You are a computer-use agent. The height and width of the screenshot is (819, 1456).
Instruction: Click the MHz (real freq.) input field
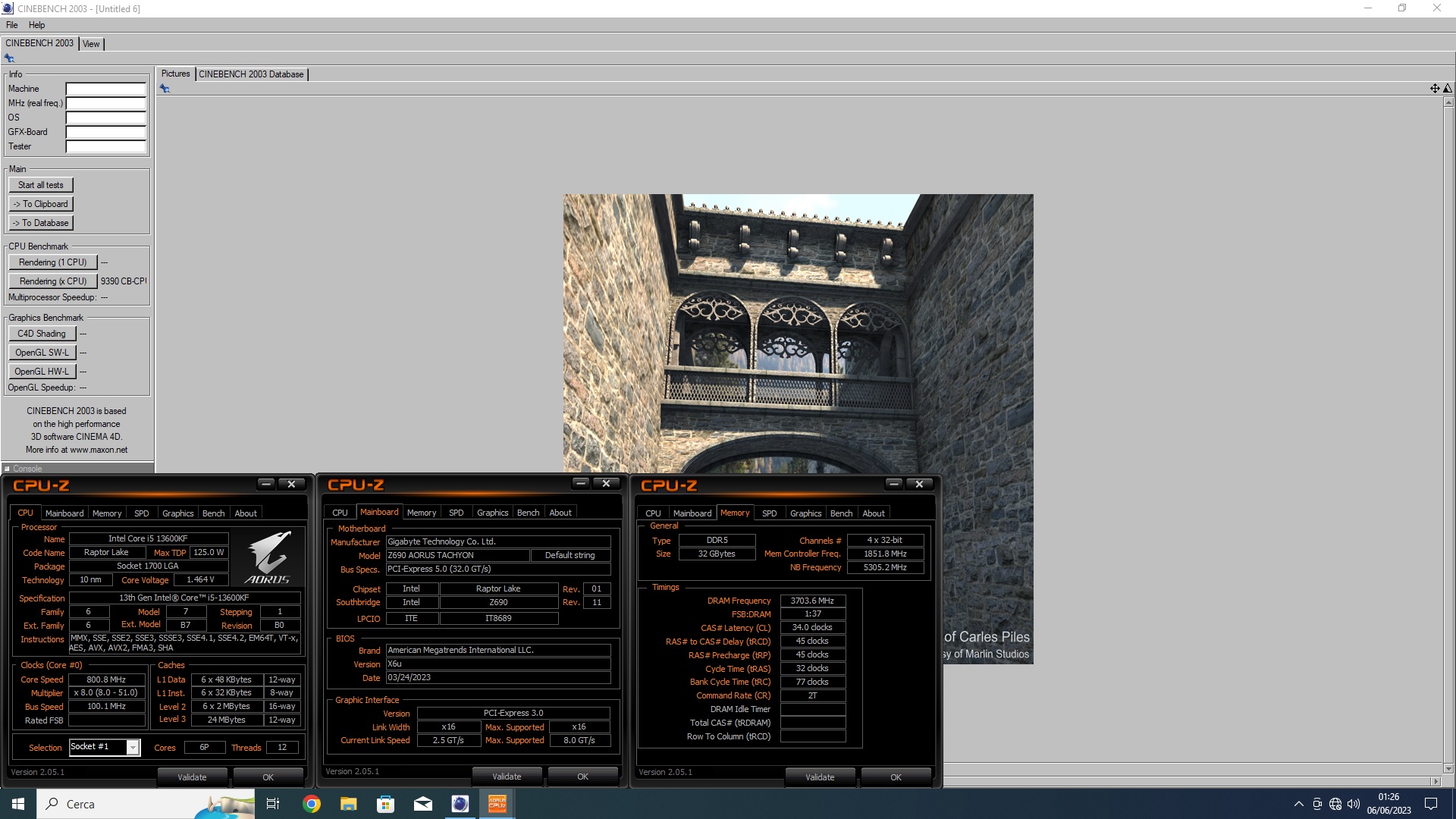click(x=106, y=103)
